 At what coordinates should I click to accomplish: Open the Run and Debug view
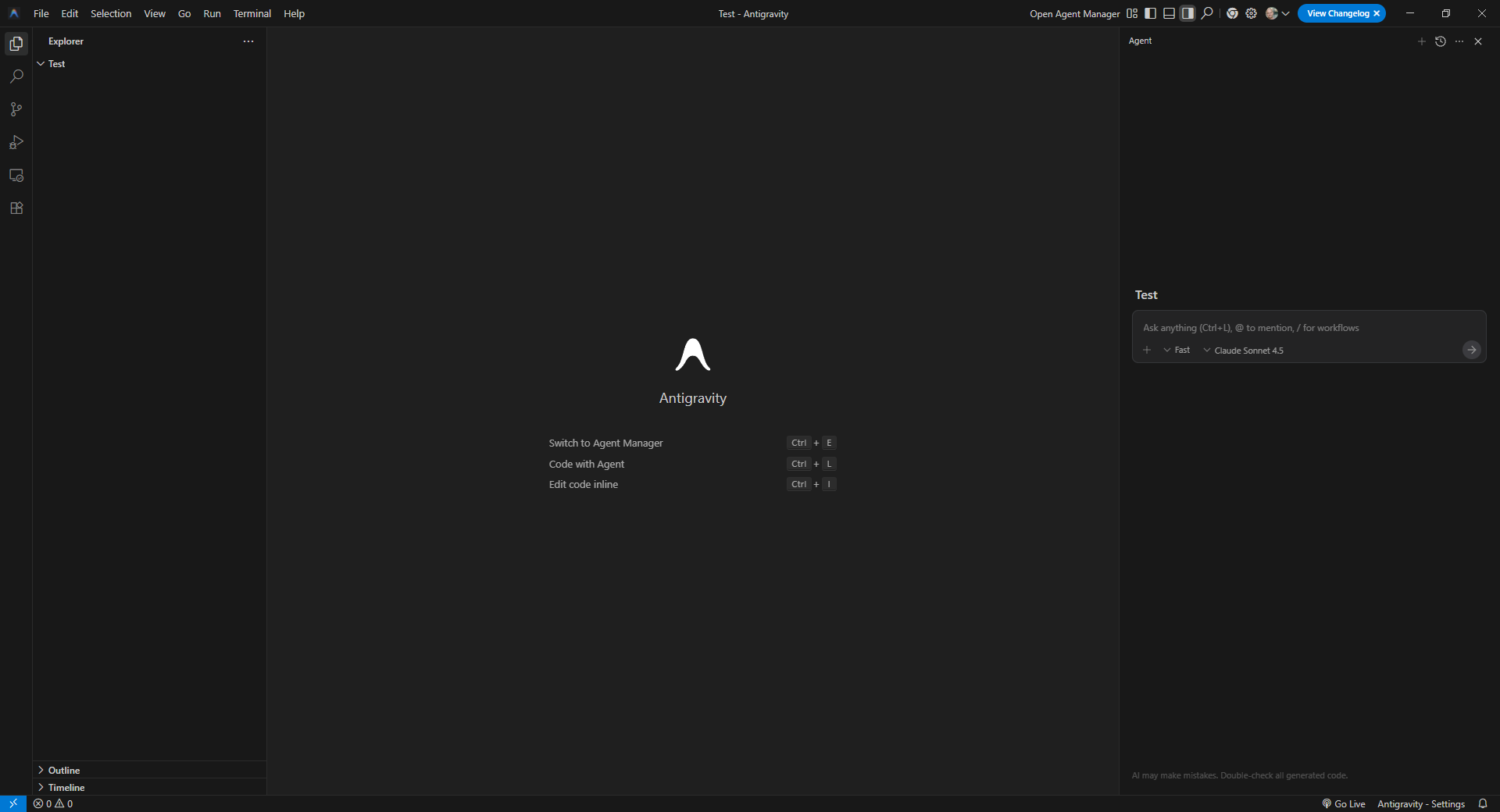tap(16, 143)
